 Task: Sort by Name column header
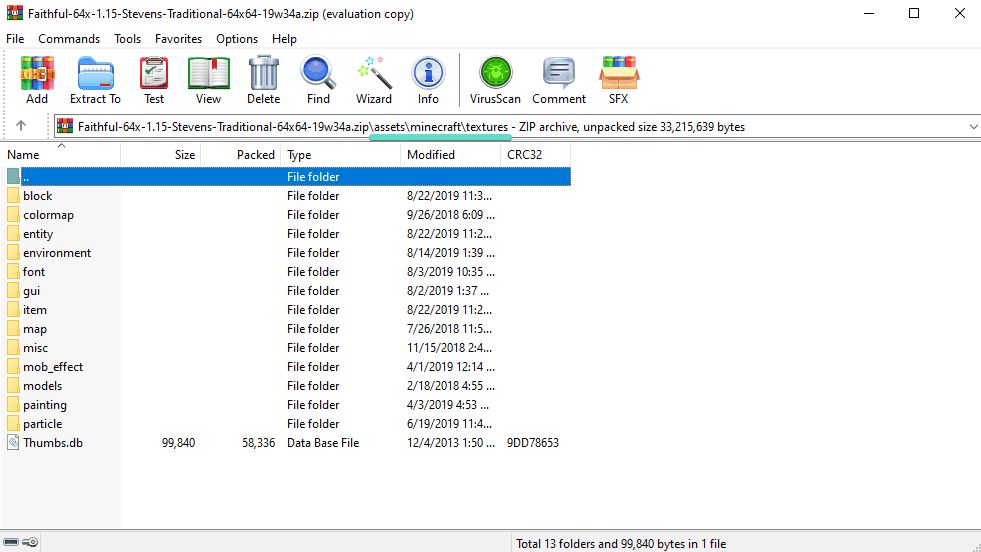(x=61, y=155)
